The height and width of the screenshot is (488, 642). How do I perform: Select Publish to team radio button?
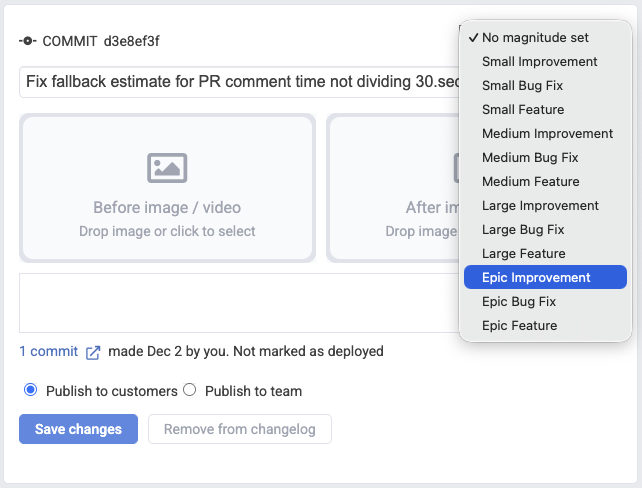click(189, 390)
